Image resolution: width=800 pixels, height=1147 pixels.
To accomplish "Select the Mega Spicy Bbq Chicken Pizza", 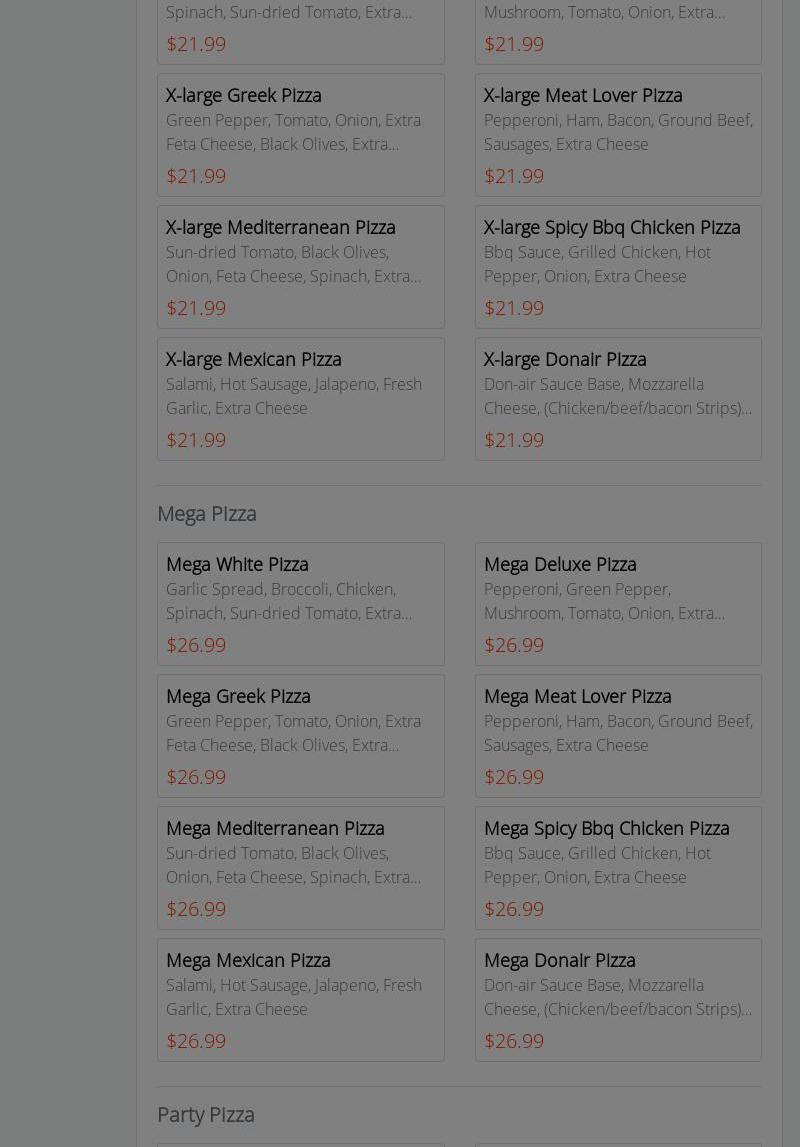I will [x=618, y=868].
